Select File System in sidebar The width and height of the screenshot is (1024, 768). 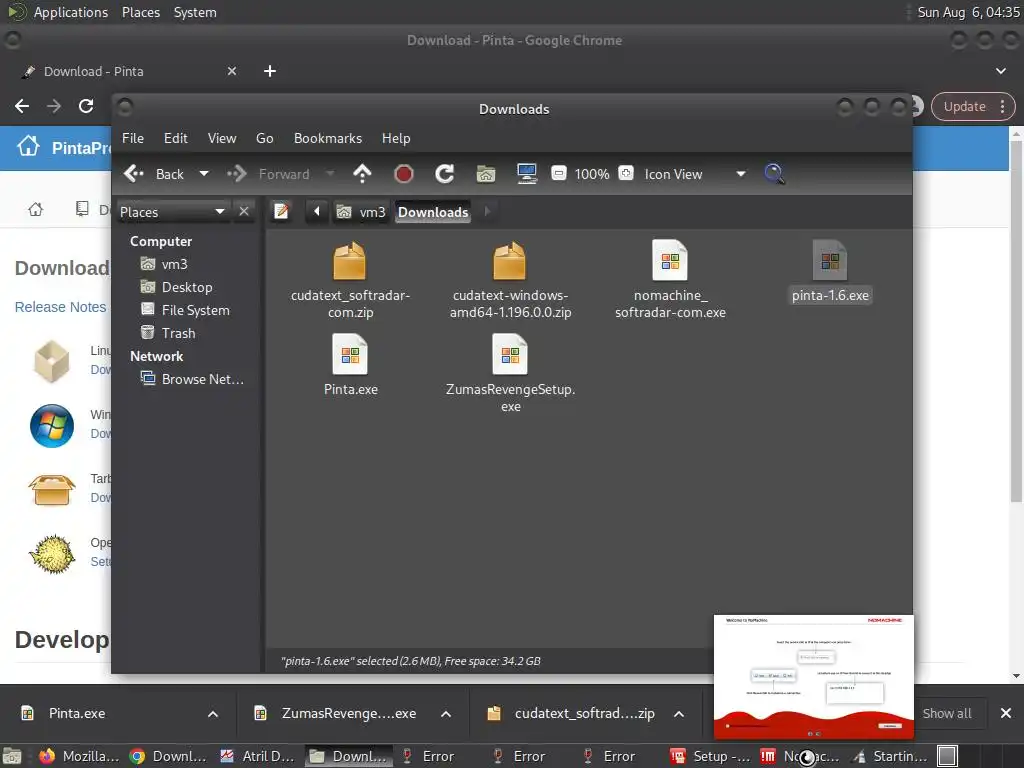pyautogui.click(x=185, y=310)
